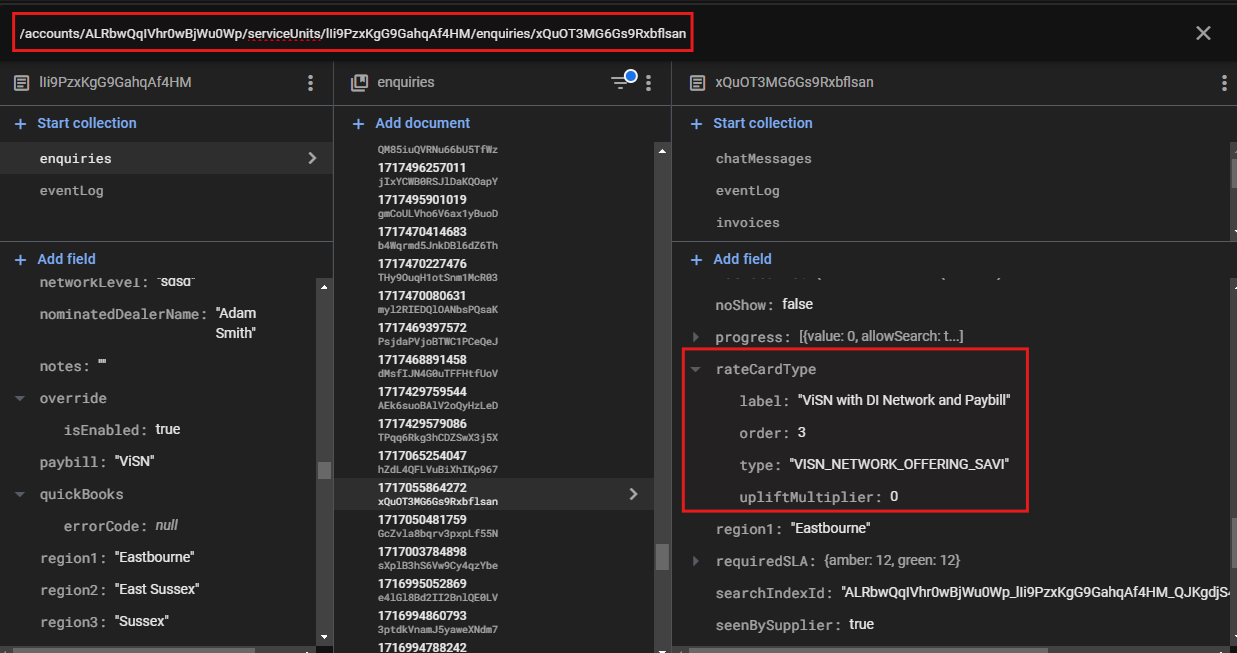1237x653 pixels.
Task: Click the searchIndexId field value
Action: [x=1033, y=593]
